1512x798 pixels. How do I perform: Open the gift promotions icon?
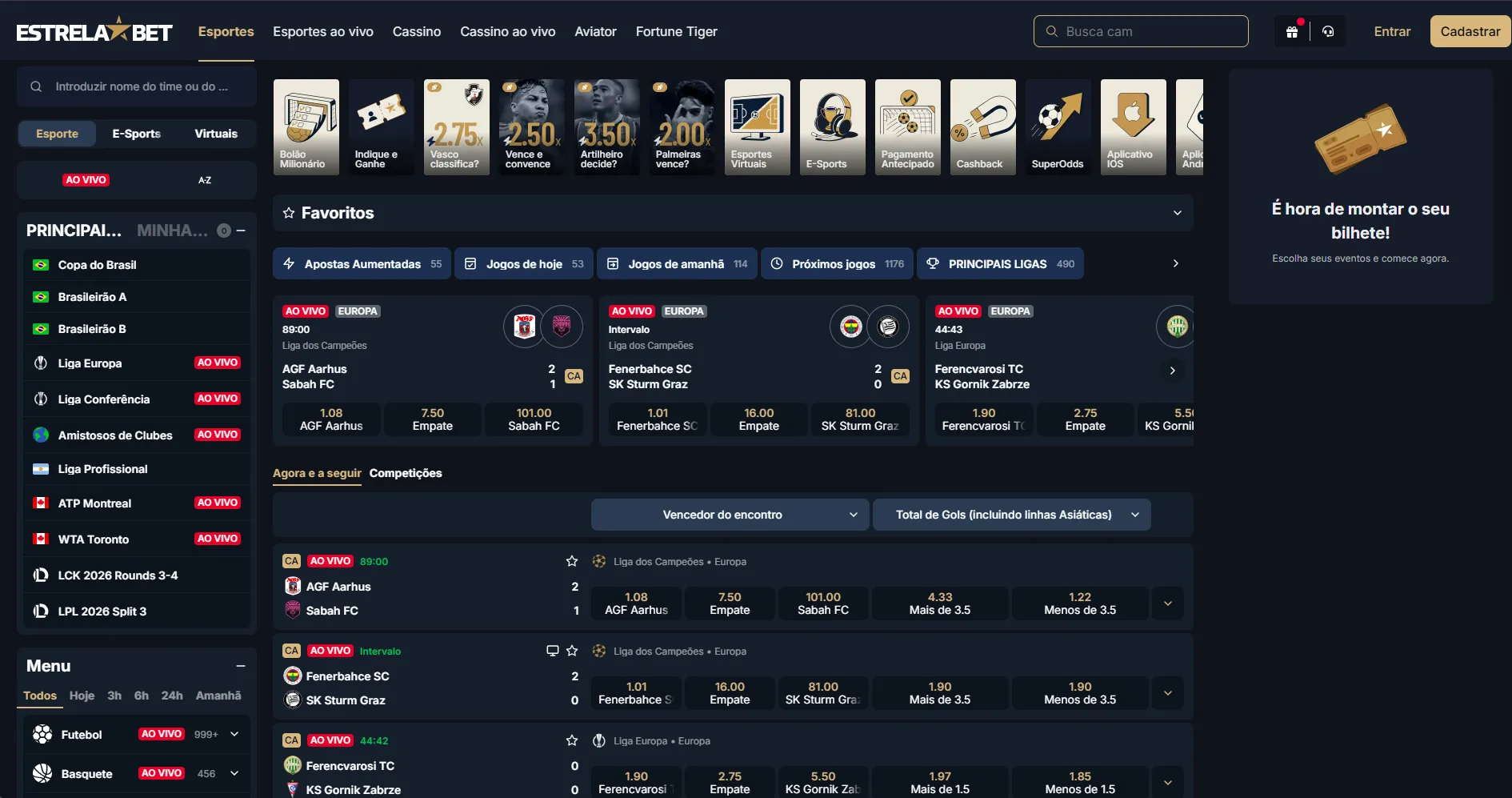pyautogui.click(x=1291, y=32)
